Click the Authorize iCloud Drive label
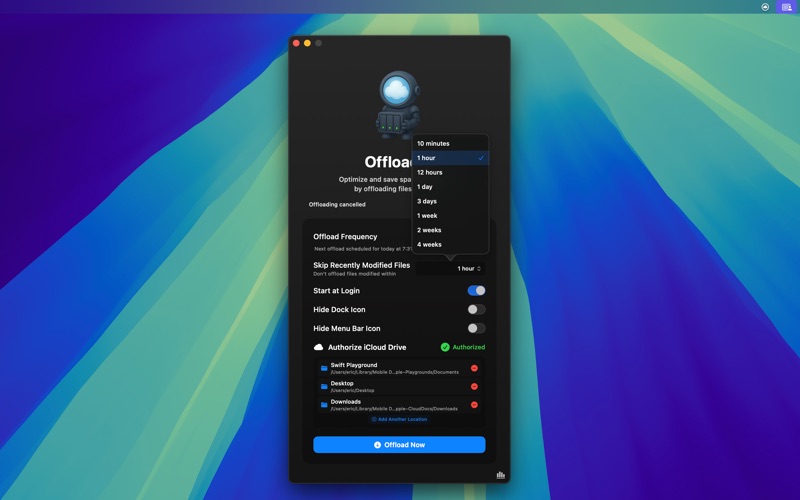Viewport: 800px width, 500px height. (x=367, y=347)
